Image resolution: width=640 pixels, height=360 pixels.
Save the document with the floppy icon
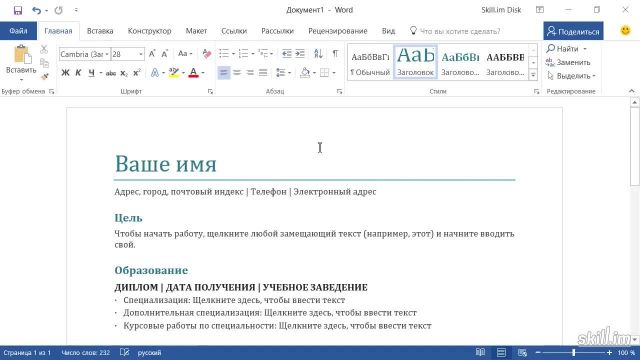point(18,10)
